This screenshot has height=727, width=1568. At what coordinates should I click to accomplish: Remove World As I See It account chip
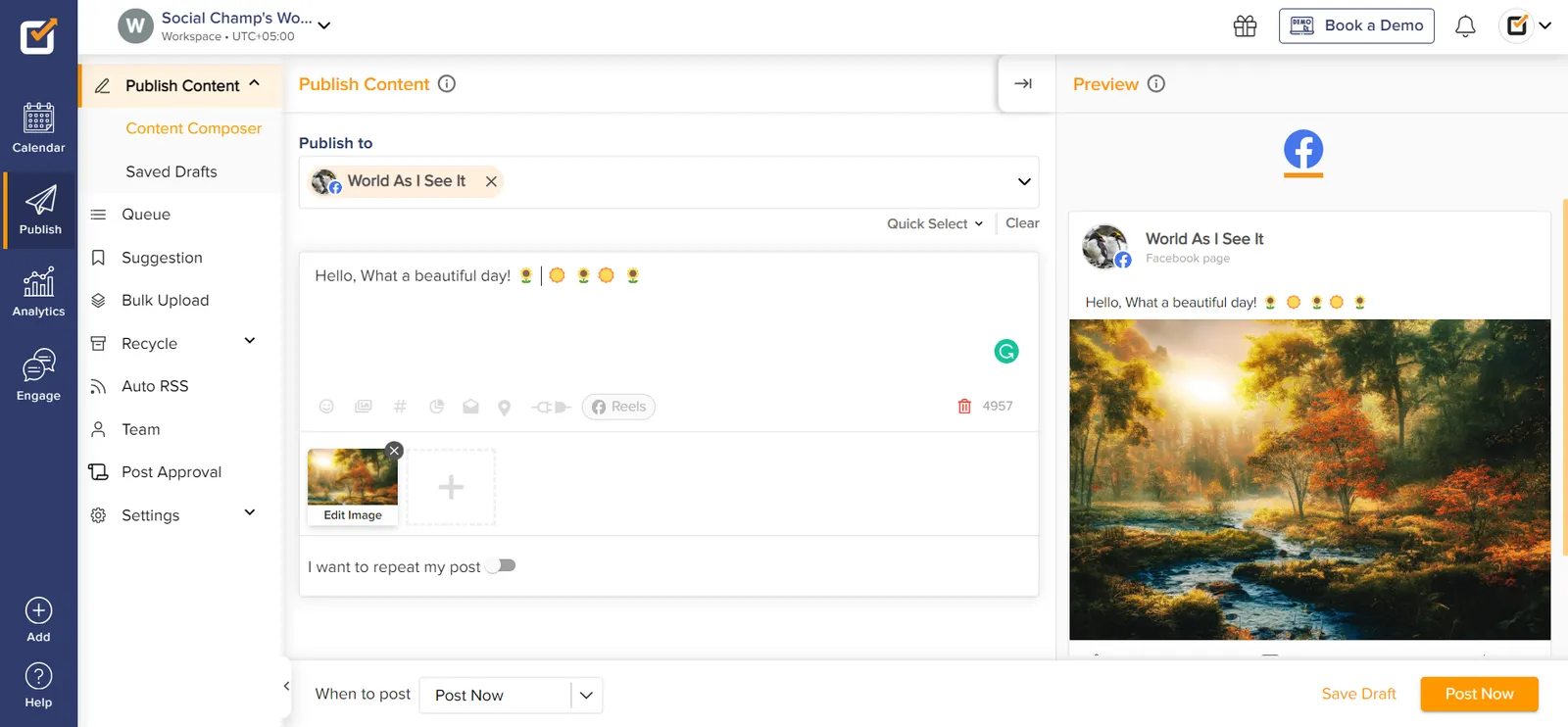[x=492, y=181]
